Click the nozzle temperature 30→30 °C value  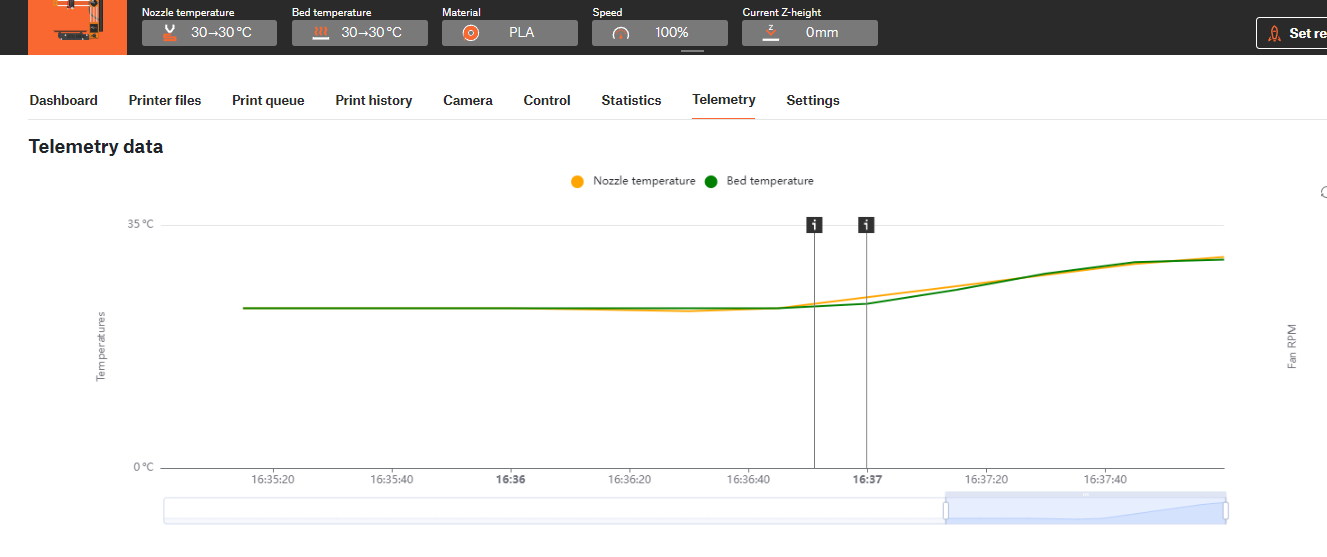point(221,32)
